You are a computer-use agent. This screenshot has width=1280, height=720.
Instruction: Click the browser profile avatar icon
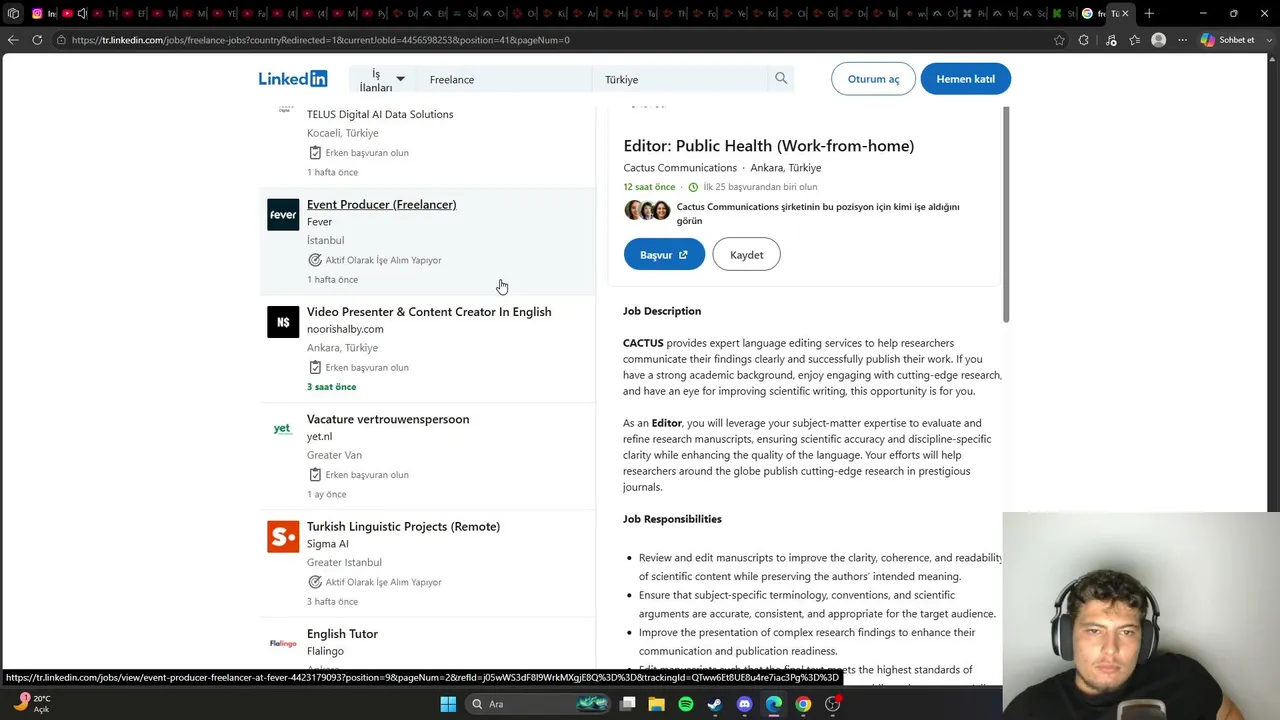(1158, 40)
